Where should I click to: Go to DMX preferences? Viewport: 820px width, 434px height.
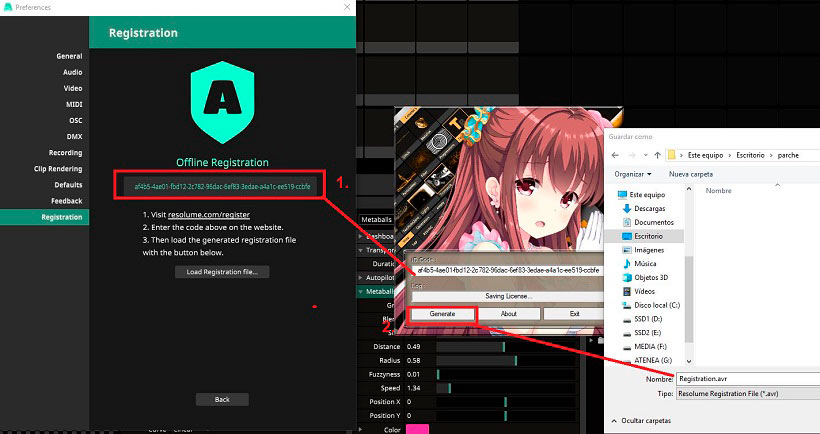point(74,136)
